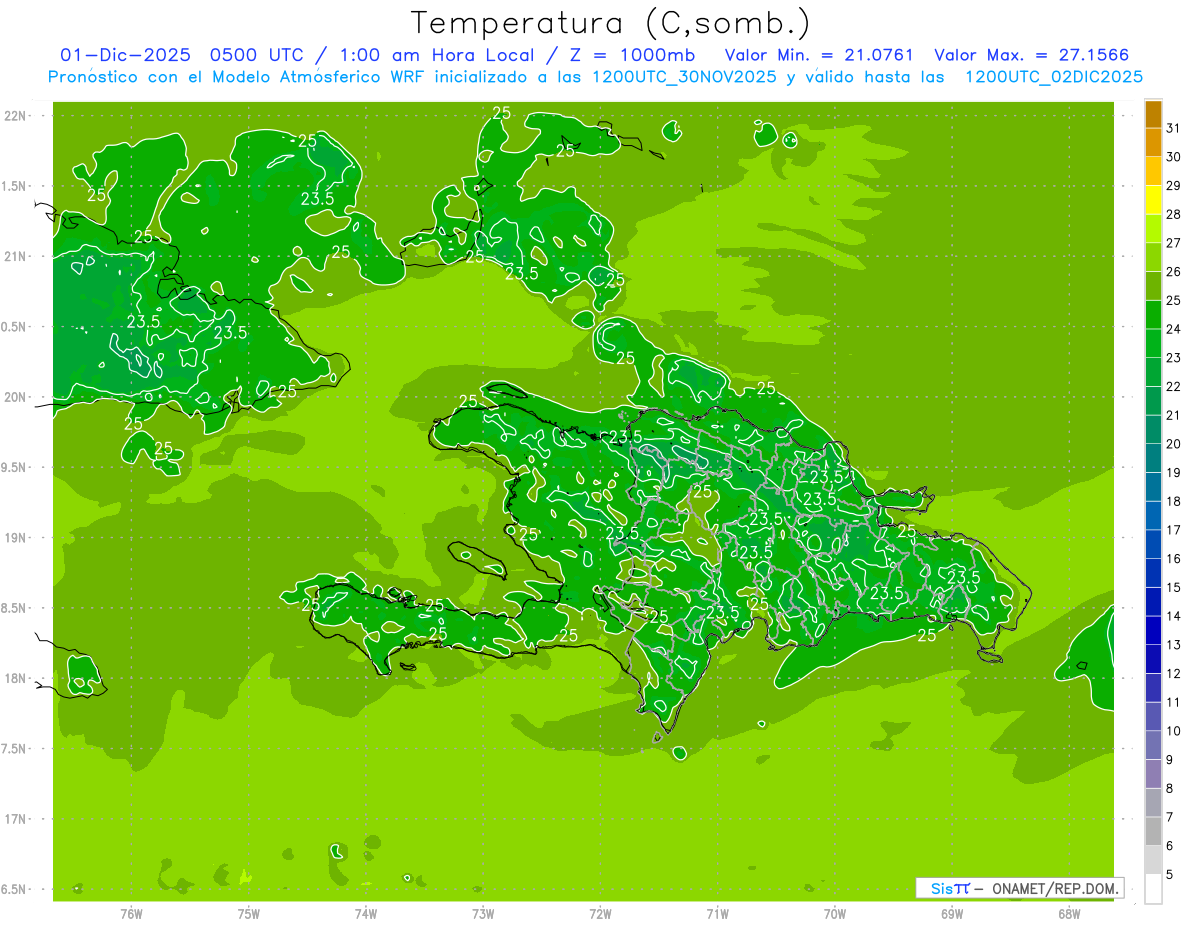Select valid-until time '1200UTC_02DIC2025'
The image size is (1200, 927).
point(1054,76)
